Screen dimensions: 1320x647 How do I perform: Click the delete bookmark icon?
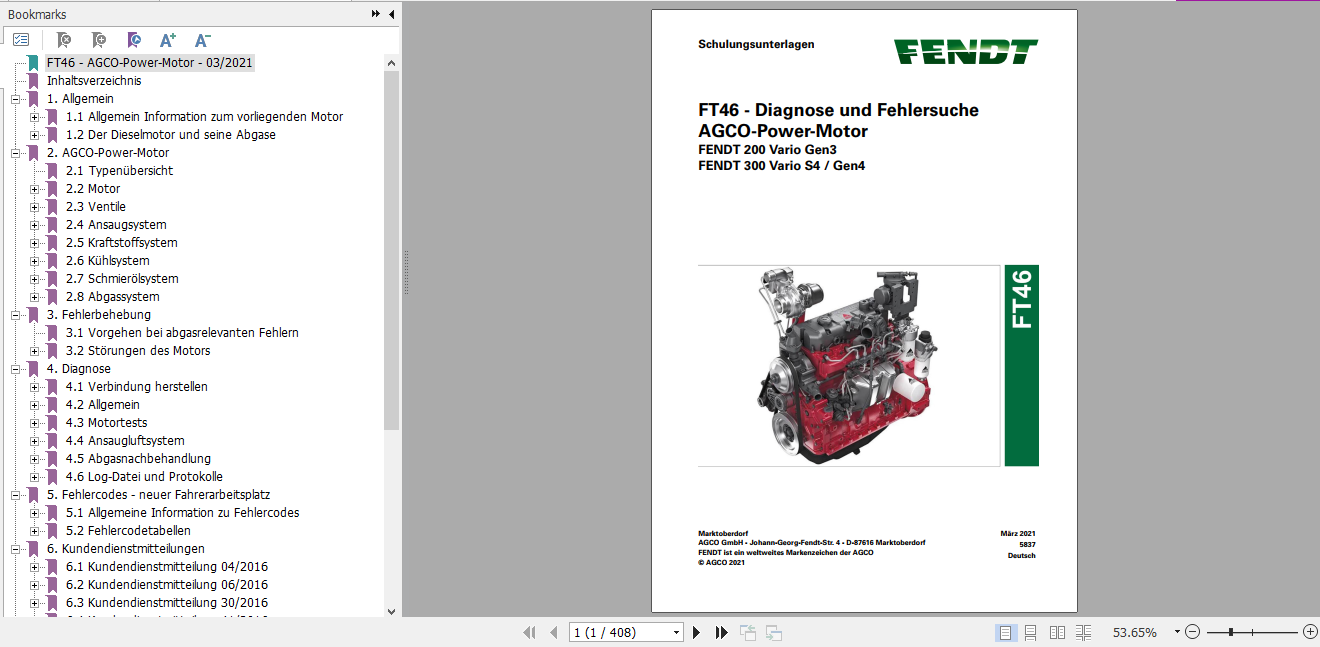63,39
